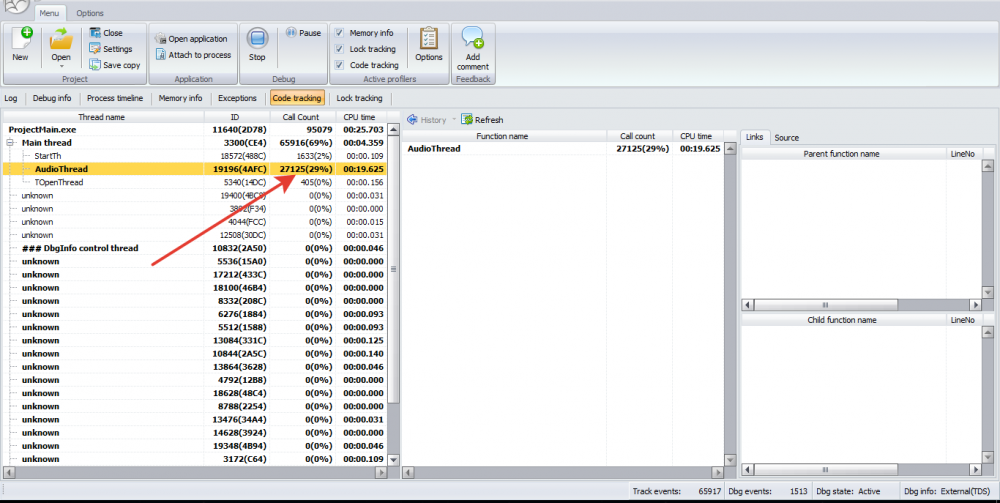Image resolution: width=1000 pixels, height=503 pixels.
Task: Switch to the Menu ribbon tab
Action: click(x=49, y=13)
